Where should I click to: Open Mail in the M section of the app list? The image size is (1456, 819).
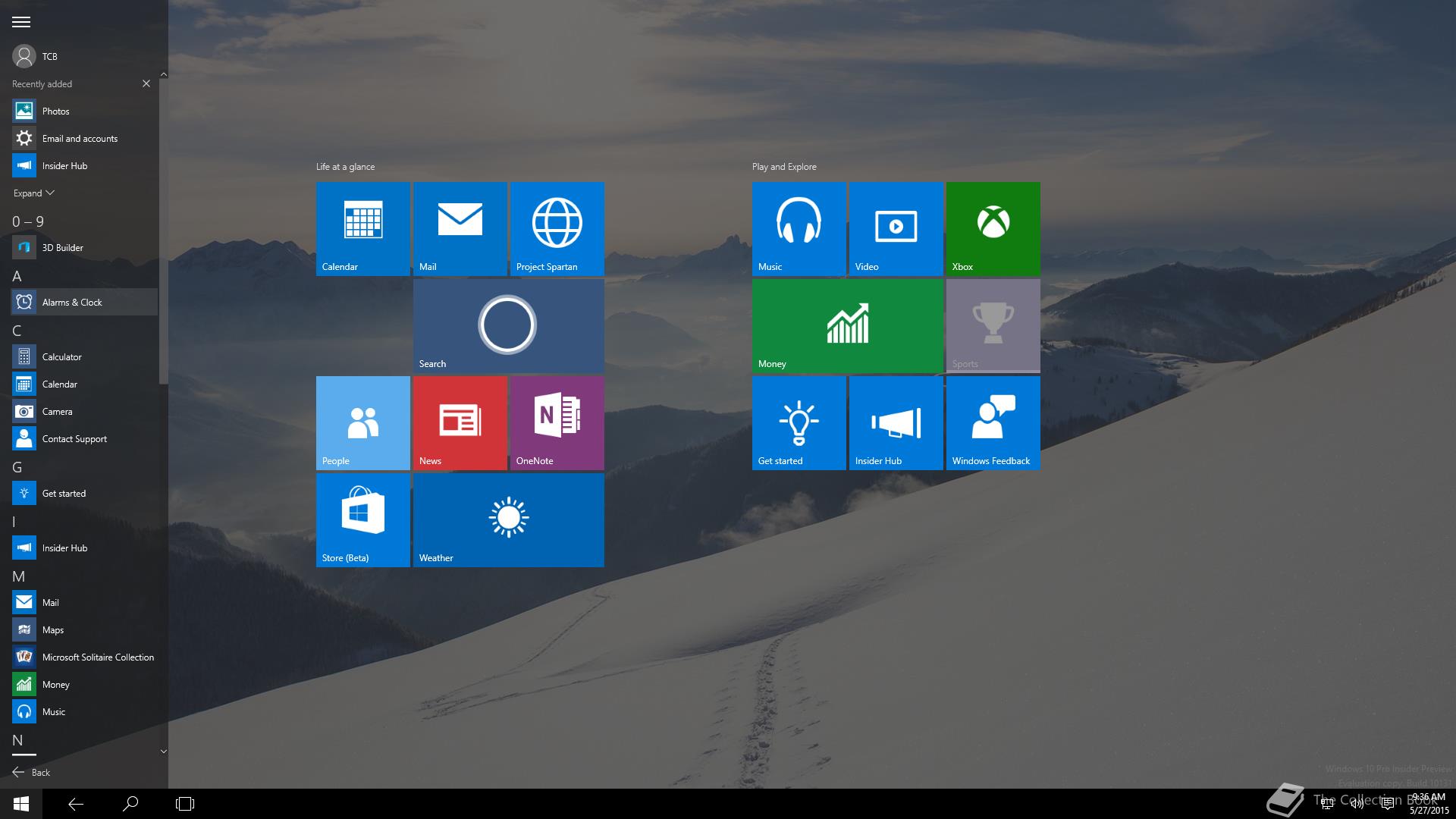tap(84, 602)
